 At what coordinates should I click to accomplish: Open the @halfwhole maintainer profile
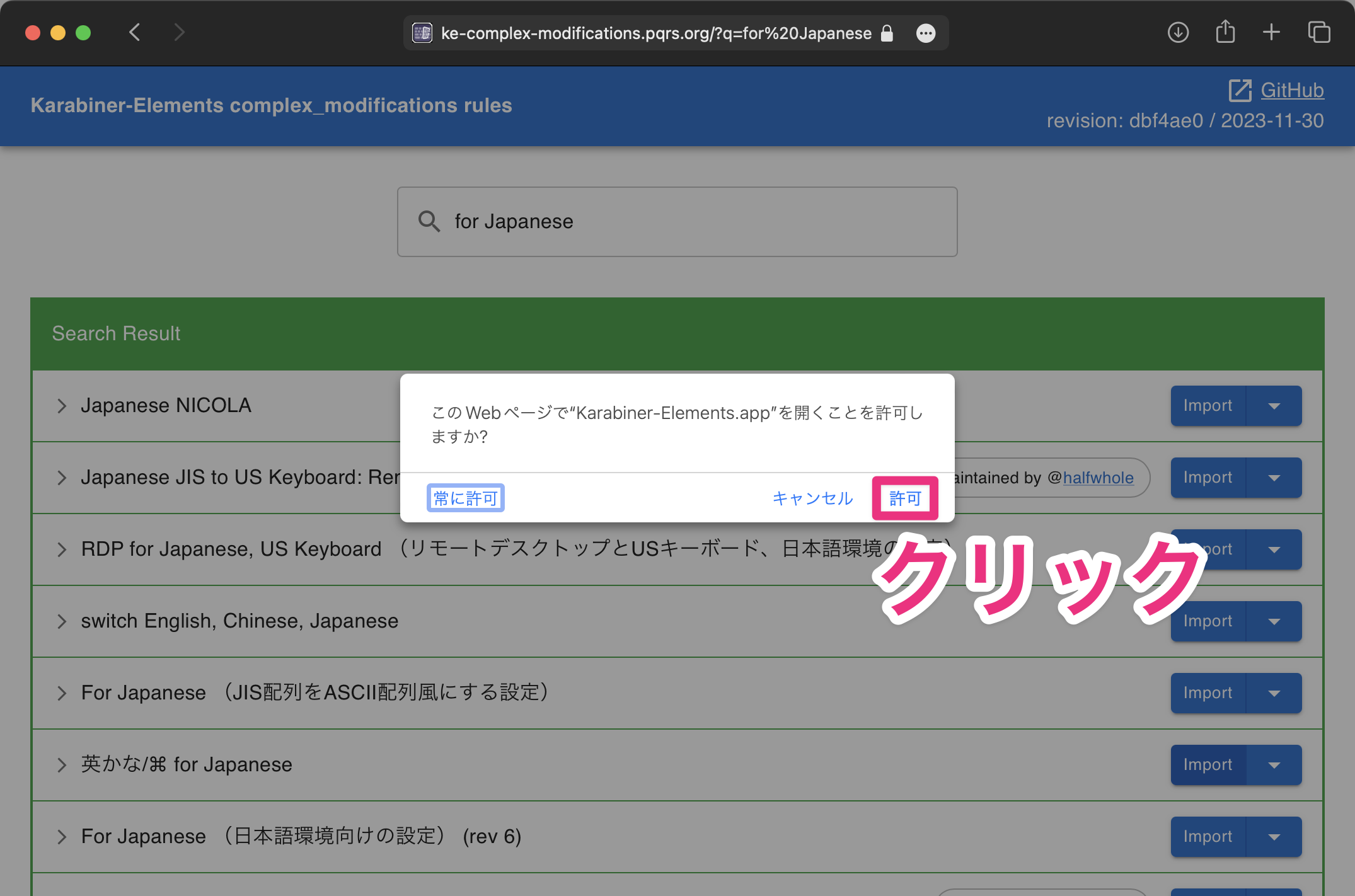[1097, 478]
